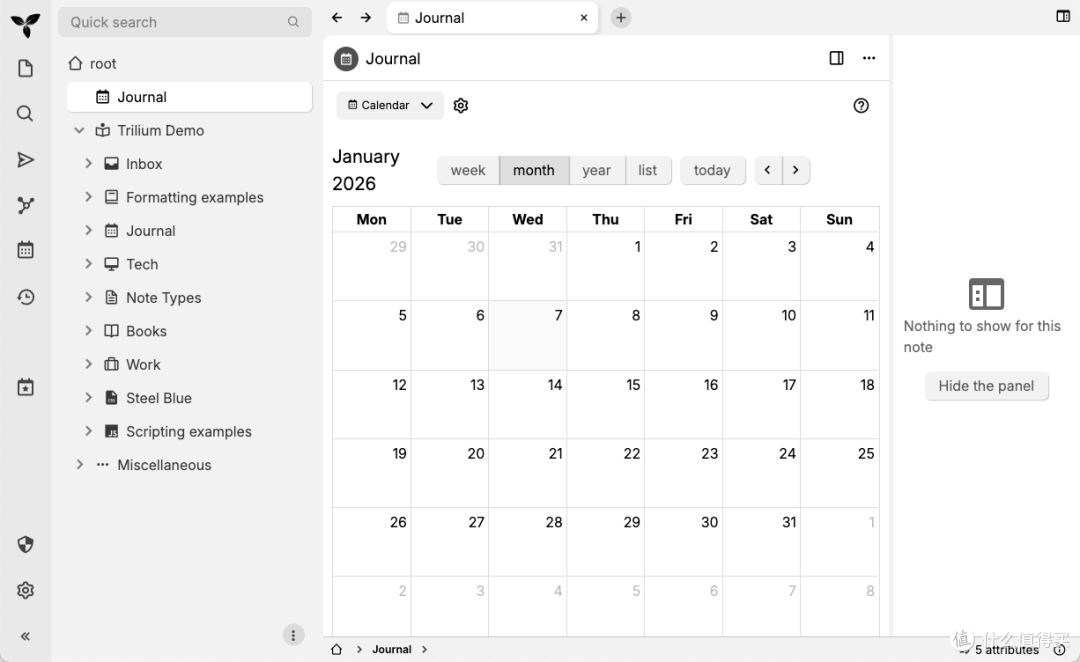1080x662 pixels.
Task: Open the note's three-dot menu
Action: point(869,59)
